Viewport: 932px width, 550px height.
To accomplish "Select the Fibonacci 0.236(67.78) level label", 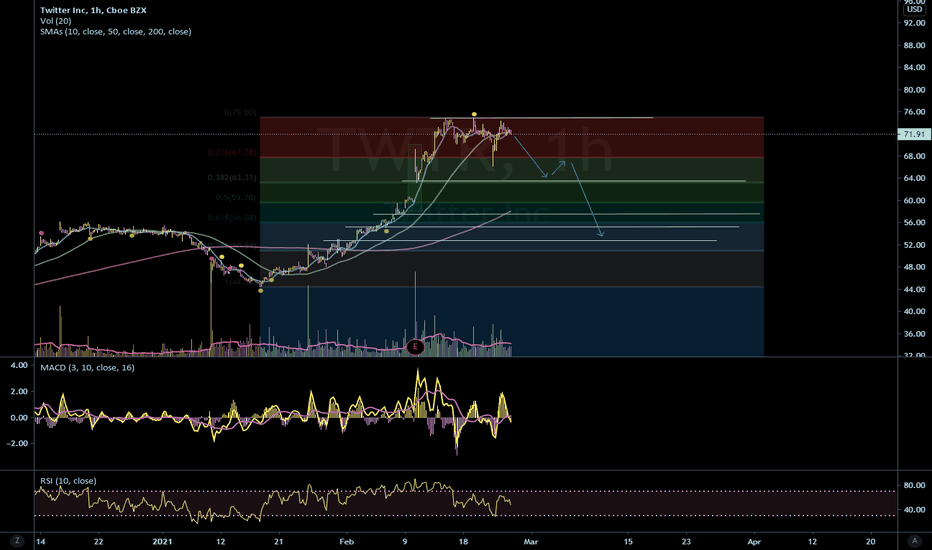I will point(232,153).
